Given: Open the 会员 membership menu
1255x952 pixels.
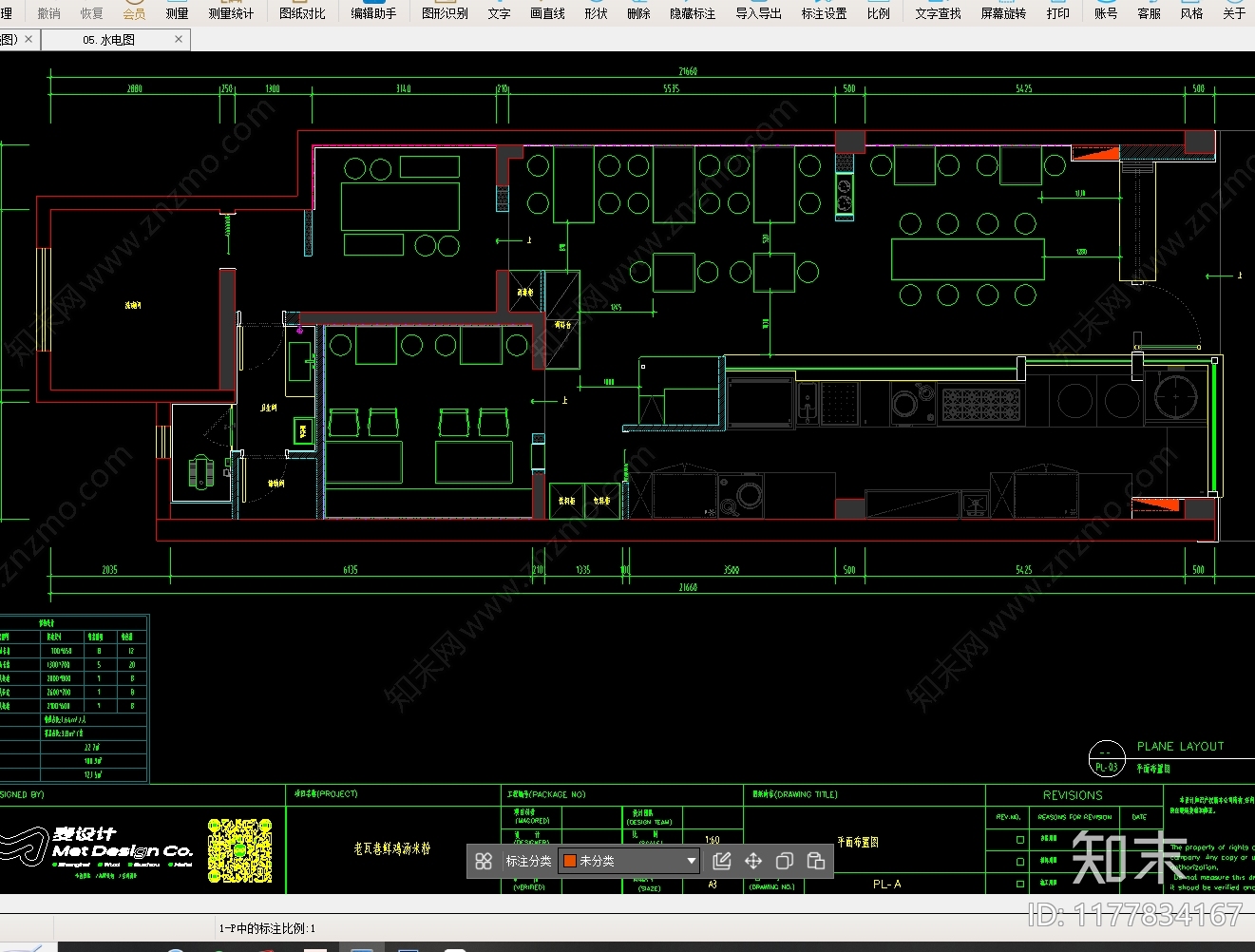Looking at the screenshot, I should click(x=134, y=13).
